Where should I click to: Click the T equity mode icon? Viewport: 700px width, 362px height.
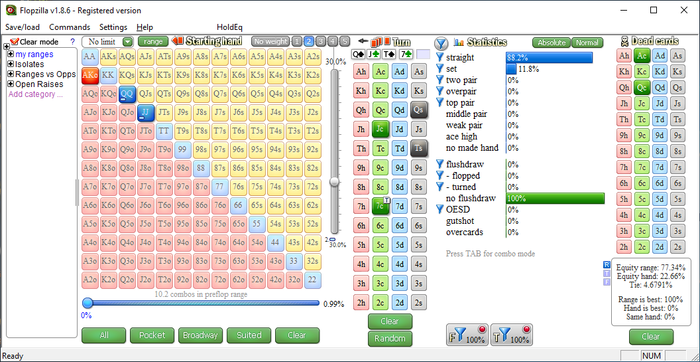point(606,273)
